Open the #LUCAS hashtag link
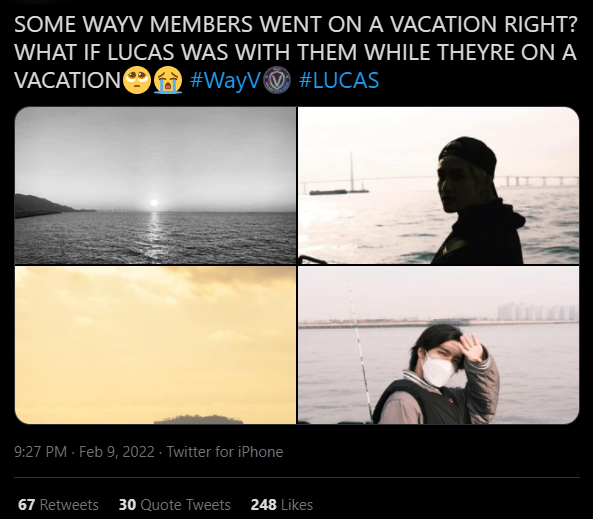593x519 pixels. pyautogui.click(x=339, y=81)
